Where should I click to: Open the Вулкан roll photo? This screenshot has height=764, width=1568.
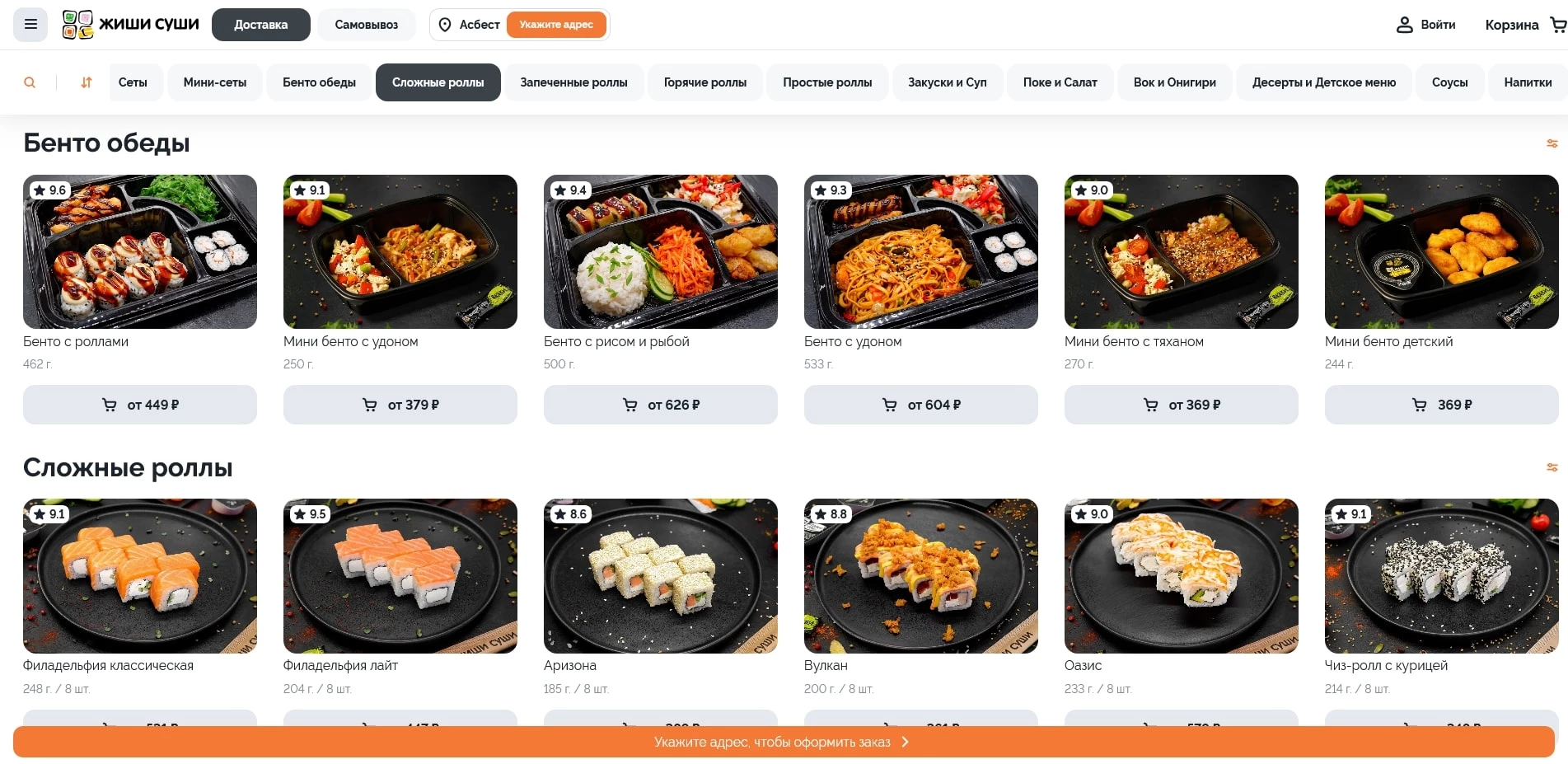pos(921,576)
